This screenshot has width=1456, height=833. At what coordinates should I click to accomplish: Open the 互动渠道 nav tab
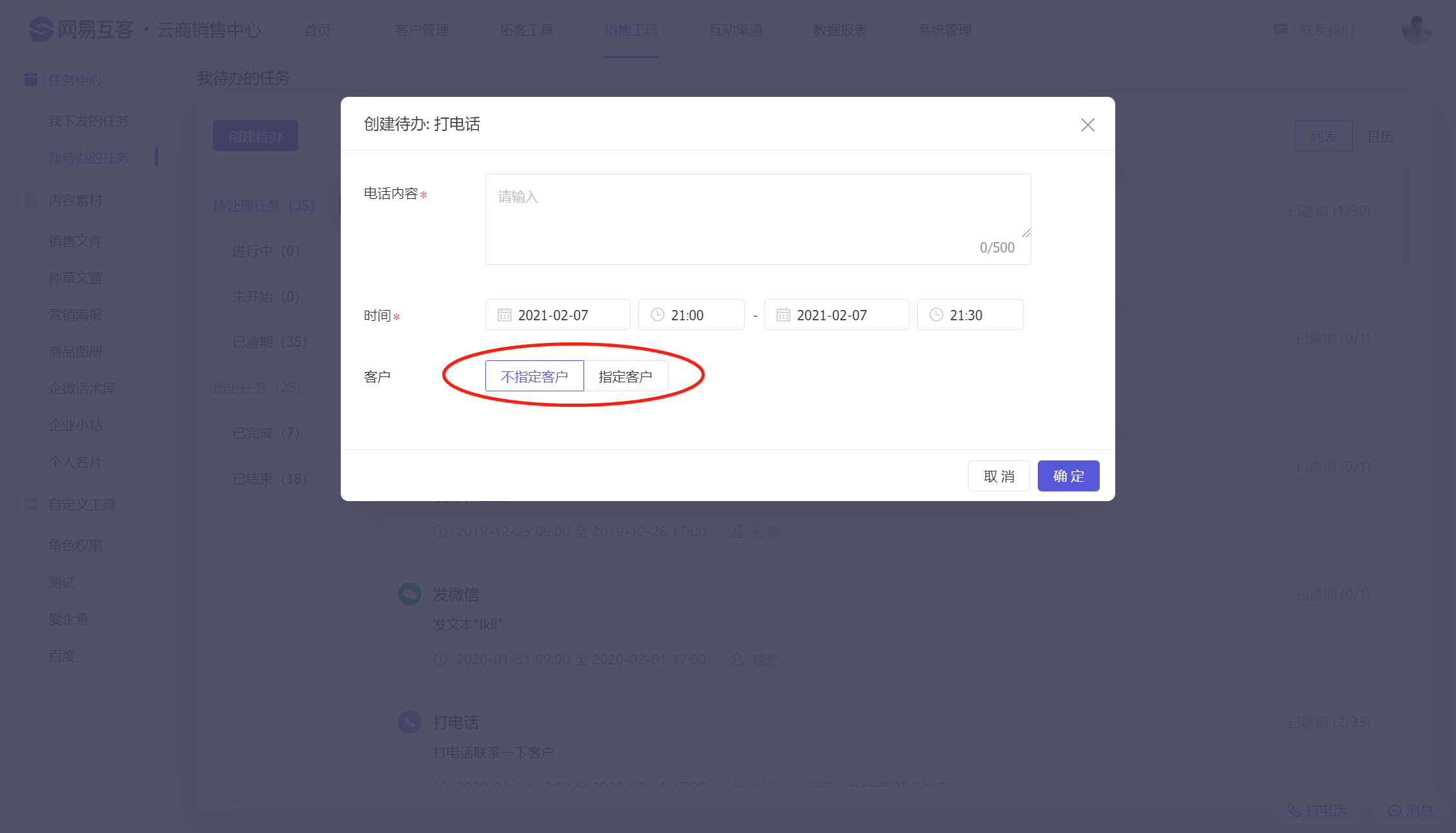[x=735, y=30]
